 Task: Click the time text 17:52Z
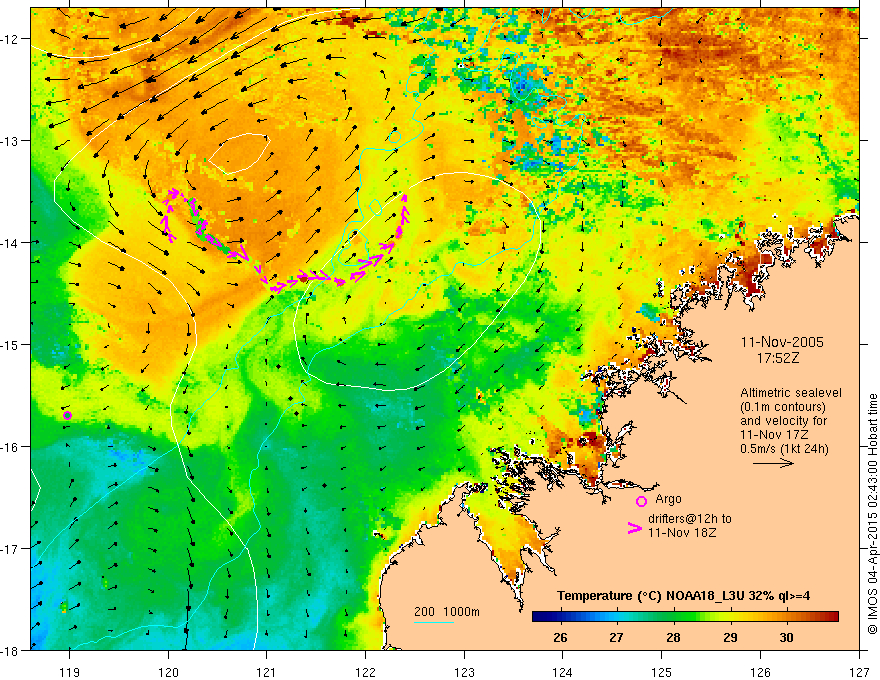777,358
